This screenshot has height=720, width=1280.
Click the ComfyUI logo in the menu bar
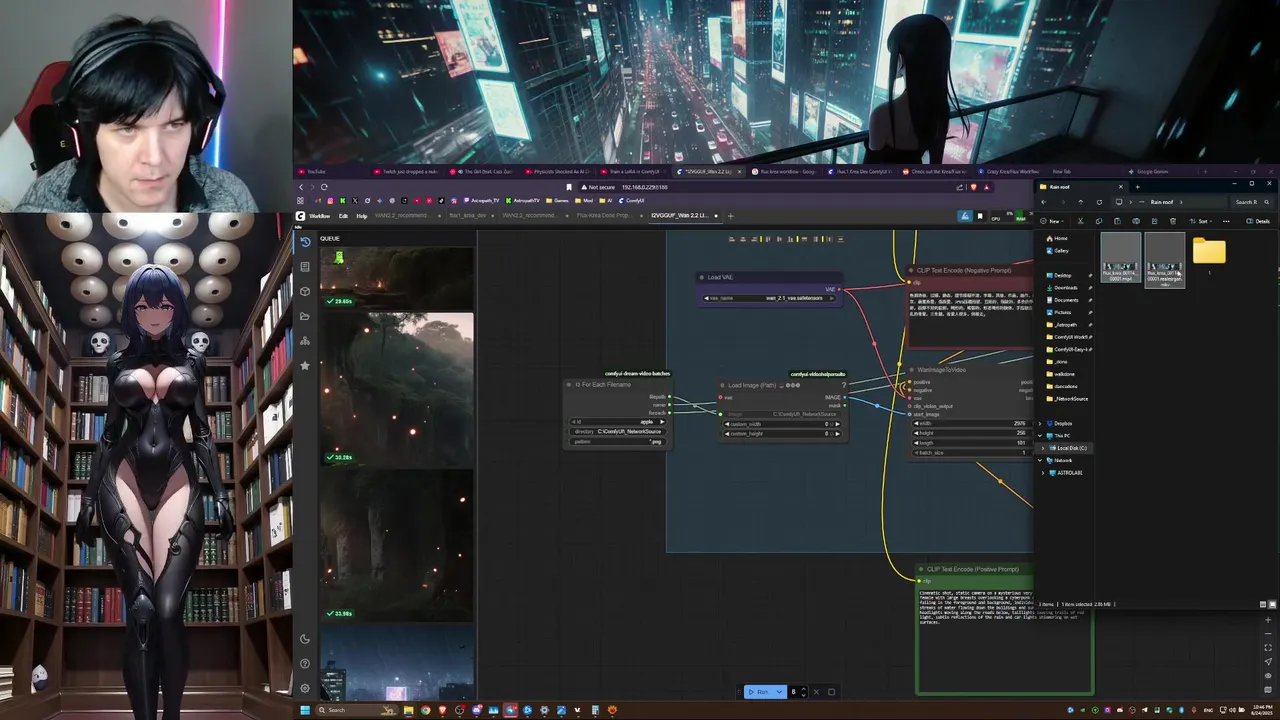point(300,215)
